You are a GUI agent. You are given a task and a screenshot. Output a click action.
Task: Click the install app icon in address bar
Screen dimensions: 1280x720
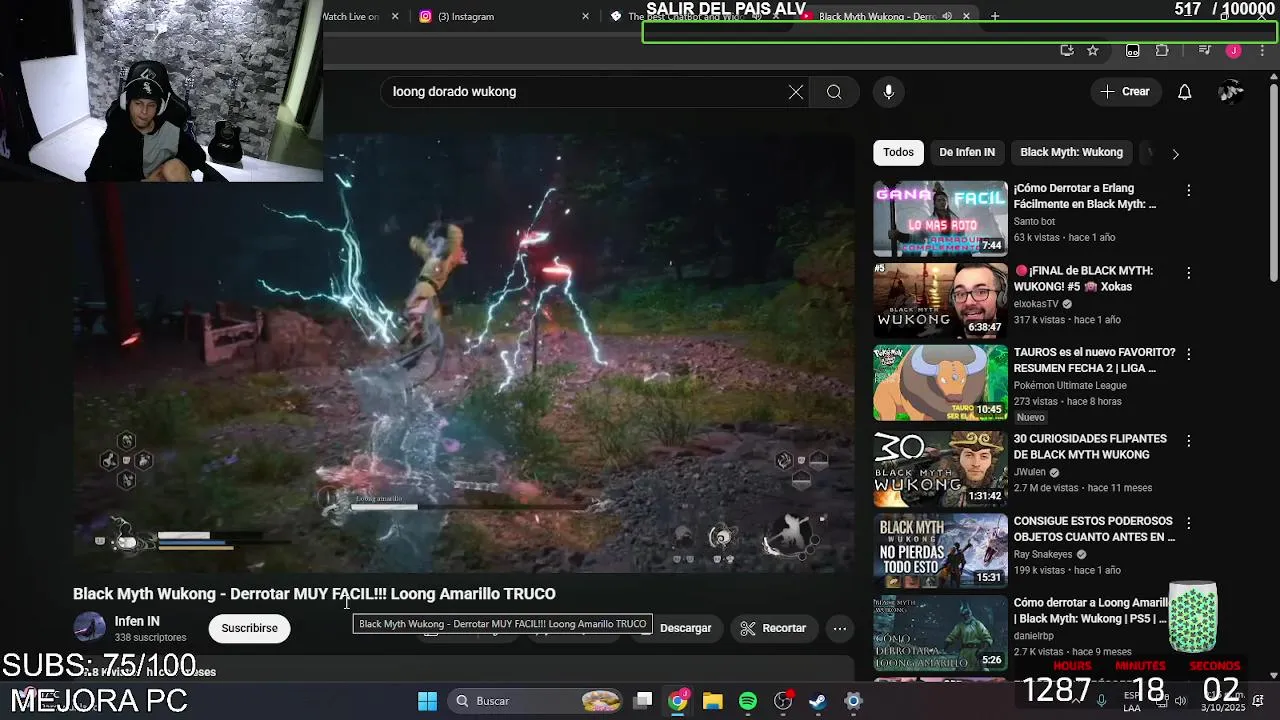coord(1067,50)
